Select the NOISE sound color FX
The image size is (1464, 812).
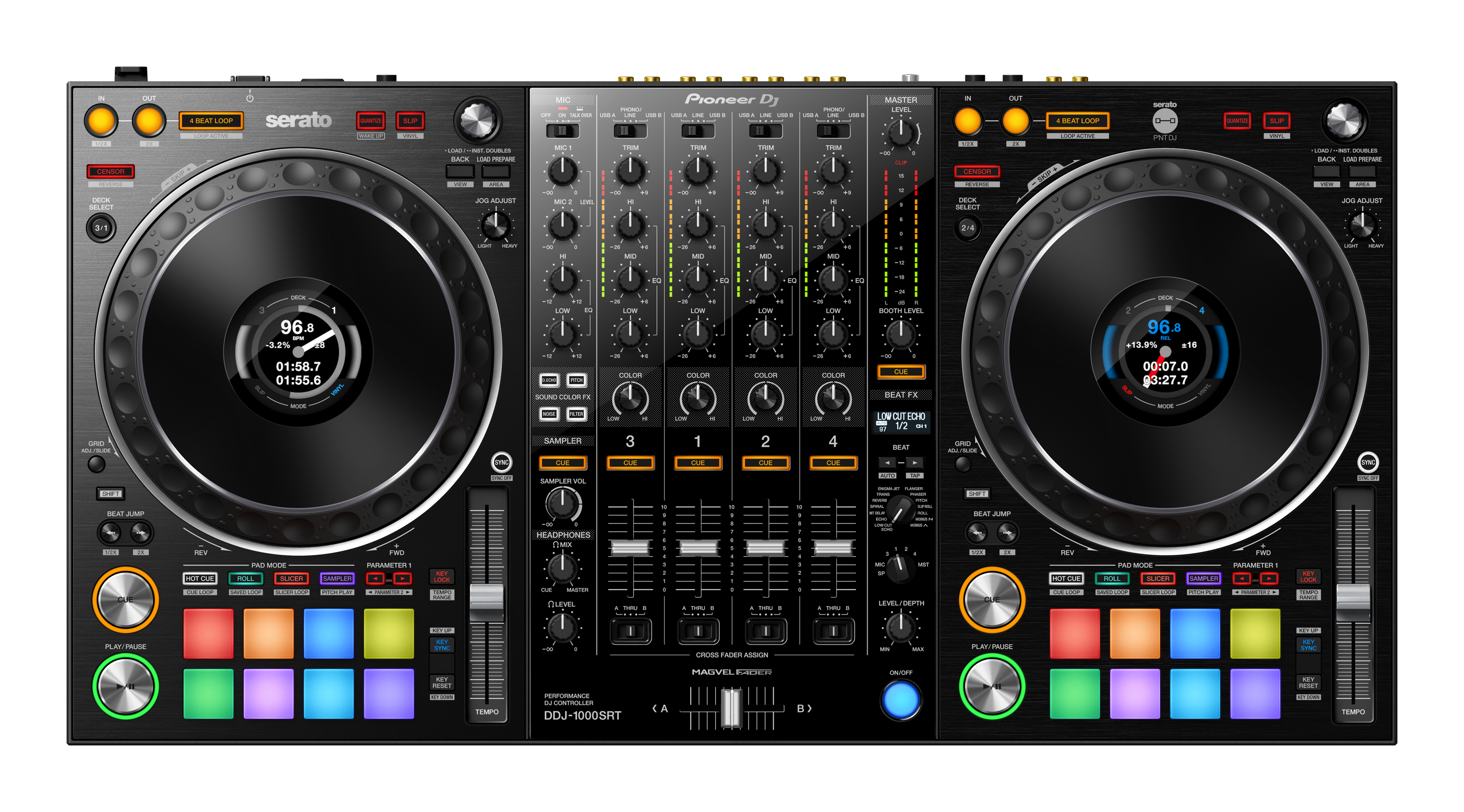click(x=548, y=414)
